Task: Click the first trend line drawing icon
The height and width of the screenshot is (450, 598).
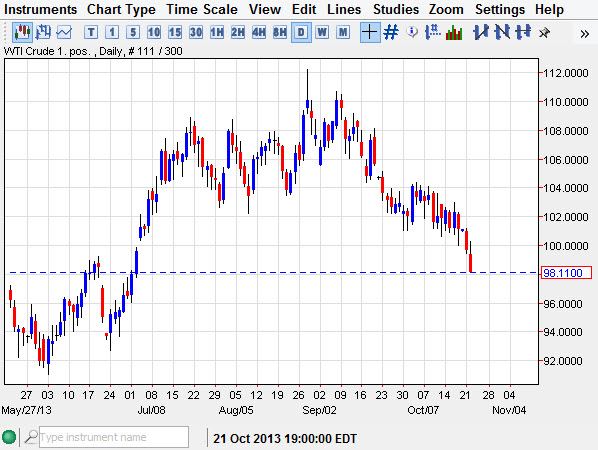Action: point(481,32)
